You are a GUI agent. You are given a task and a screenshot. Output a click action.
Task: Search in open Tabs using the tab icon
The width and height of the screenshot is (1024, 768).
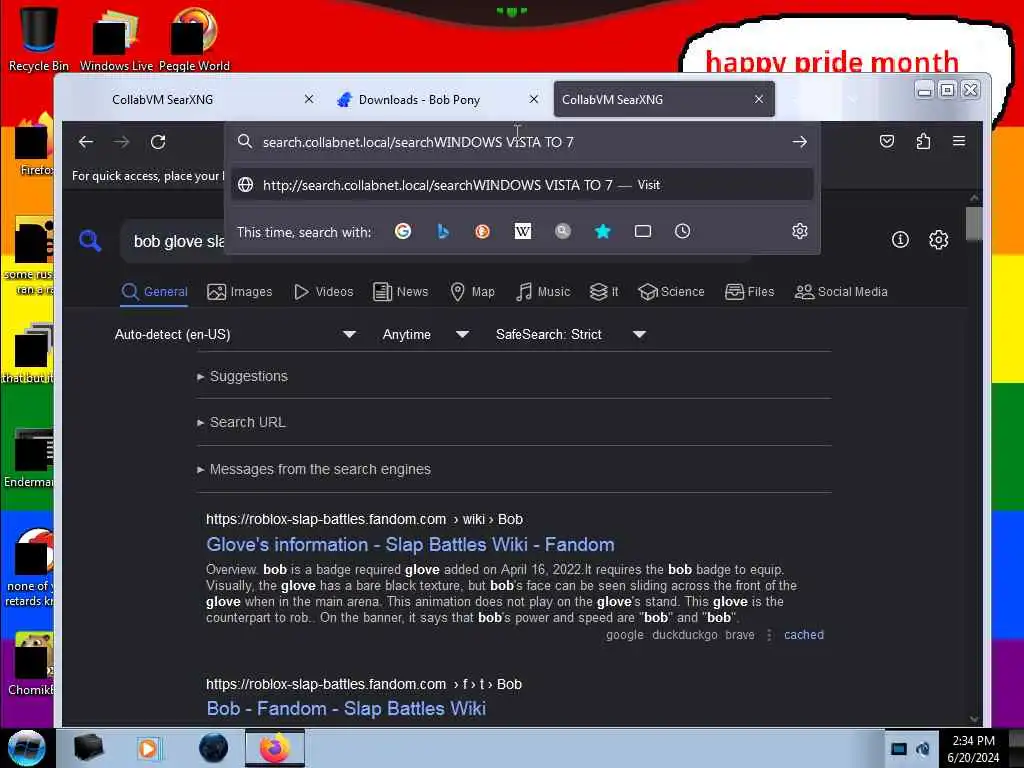tap(643, 231)
